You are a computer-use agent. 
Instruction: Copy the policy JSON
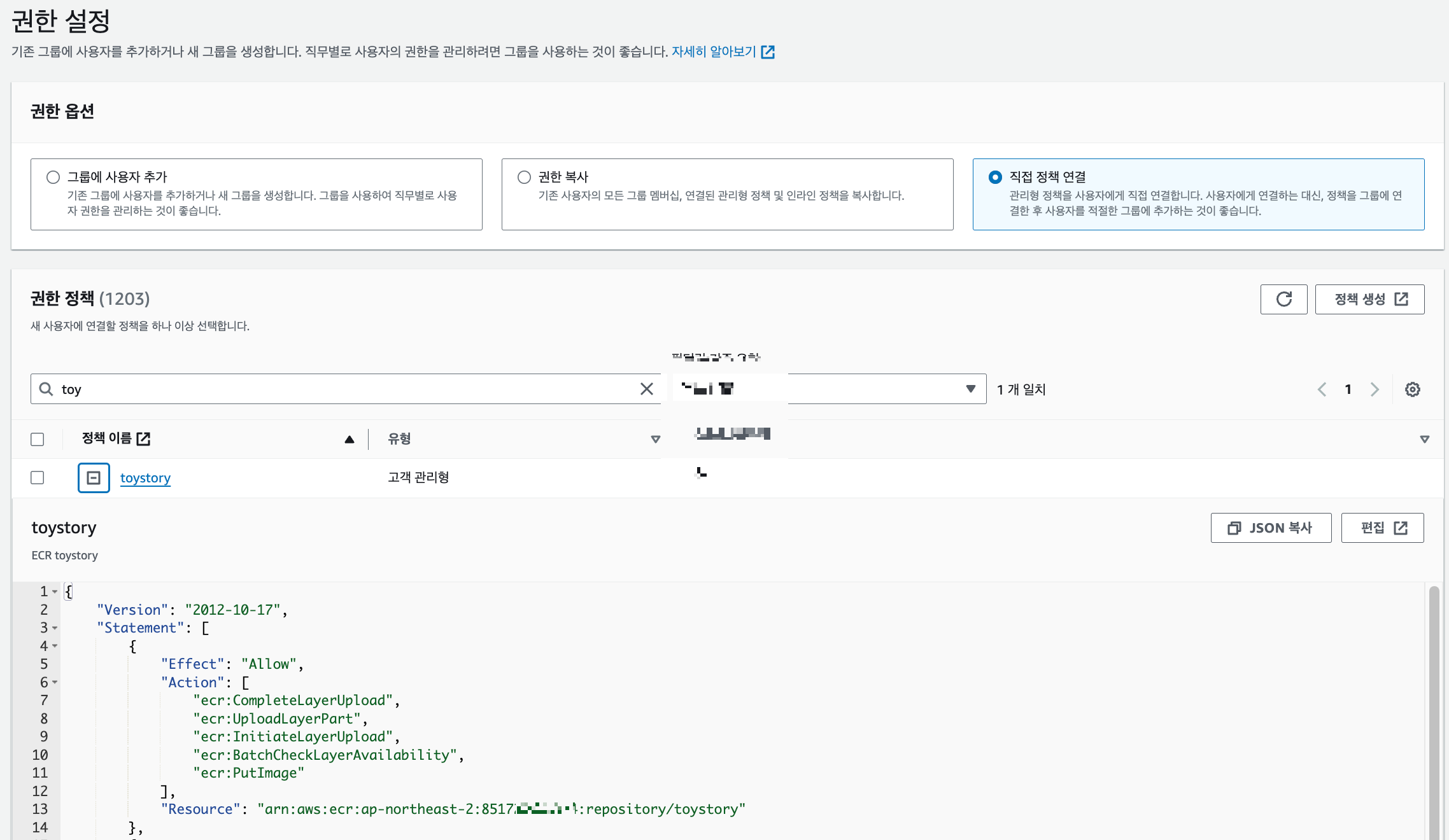[x=1271, y=528]
